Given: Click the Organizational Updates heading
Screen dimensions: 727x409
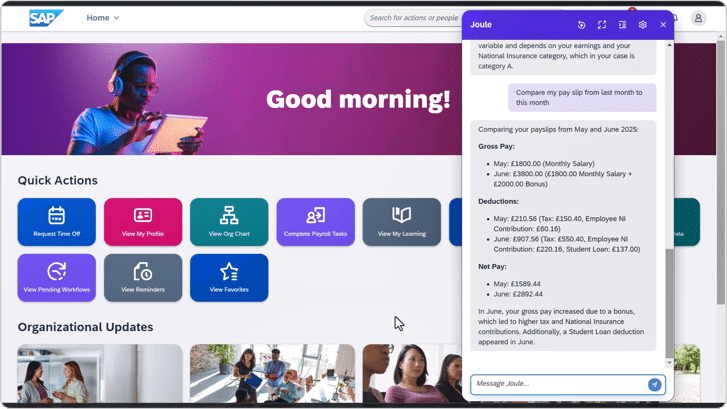Looking at the screenshot, I should coord(85,327).
